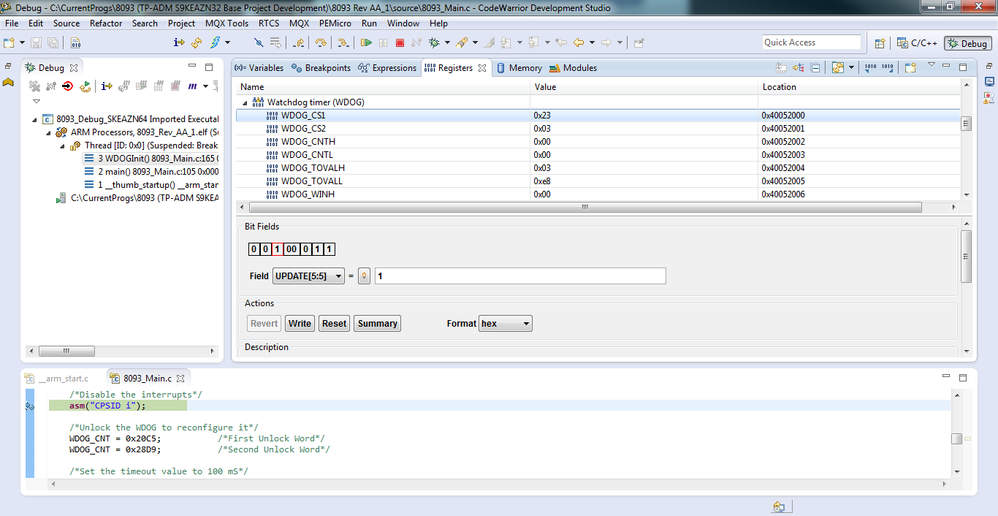Viewport: 998px width, 516px height.
Task: Click the red Terminate toolbar icon
Action: pos(400,43)
